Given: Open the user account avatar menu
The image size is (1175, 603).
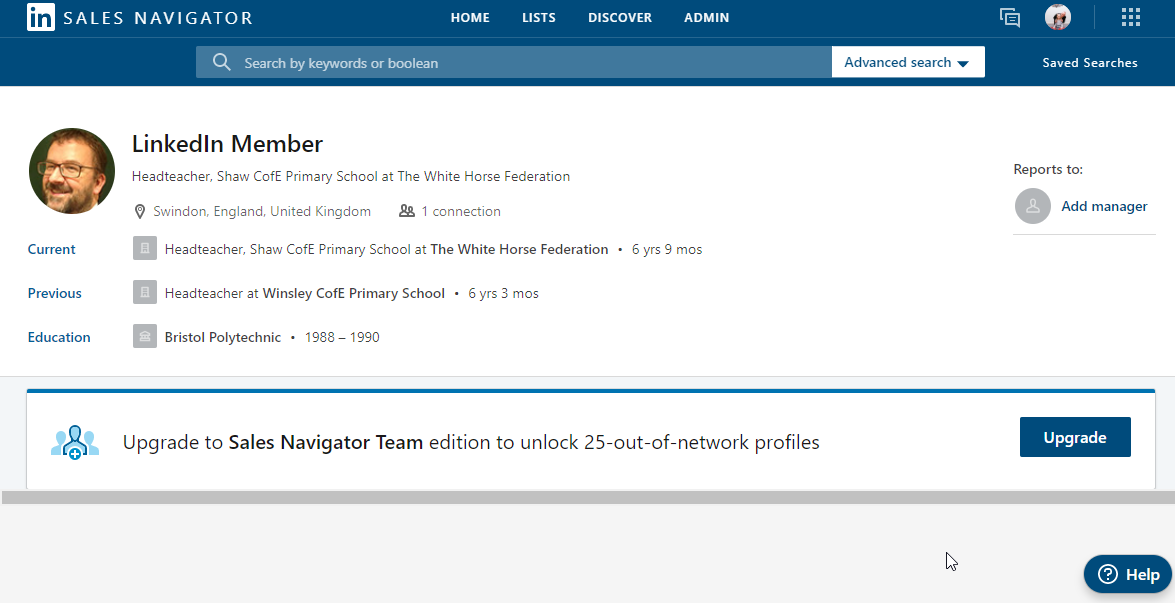Looking at the screenshot, I should [1058, 18].
